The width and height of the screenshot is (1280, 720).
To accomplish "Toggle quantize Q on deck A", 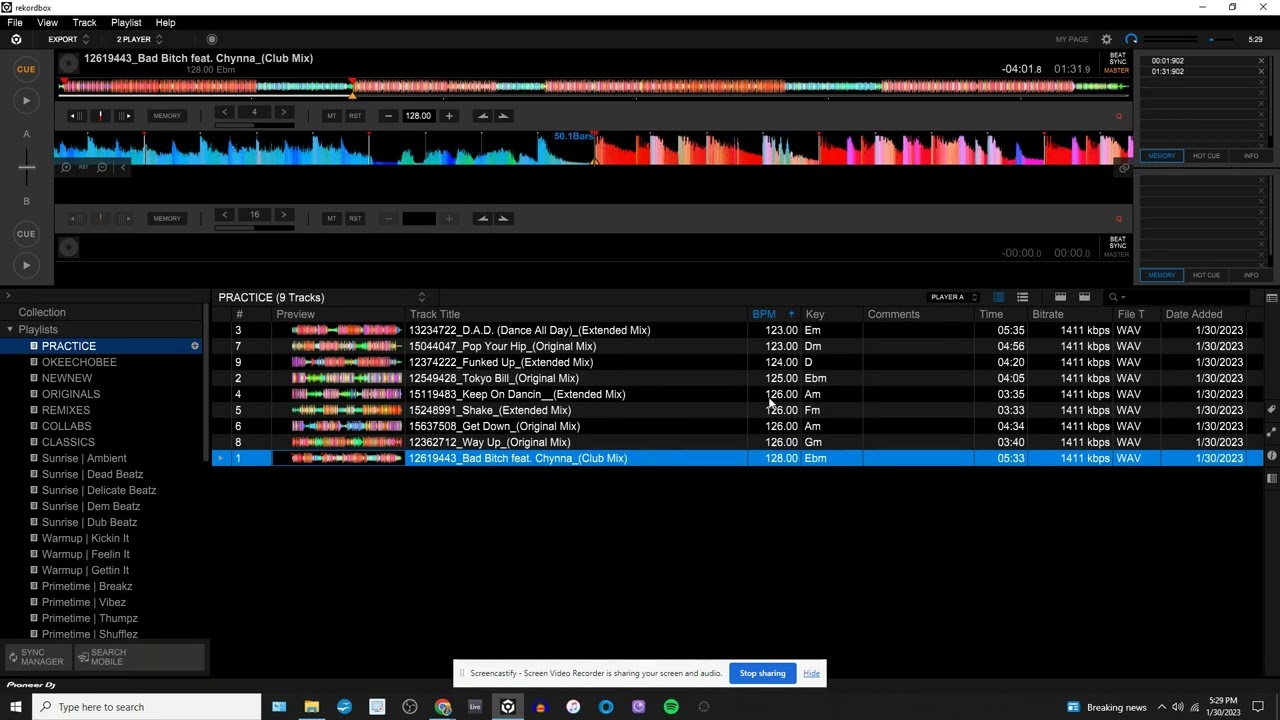I will 1119,116.
